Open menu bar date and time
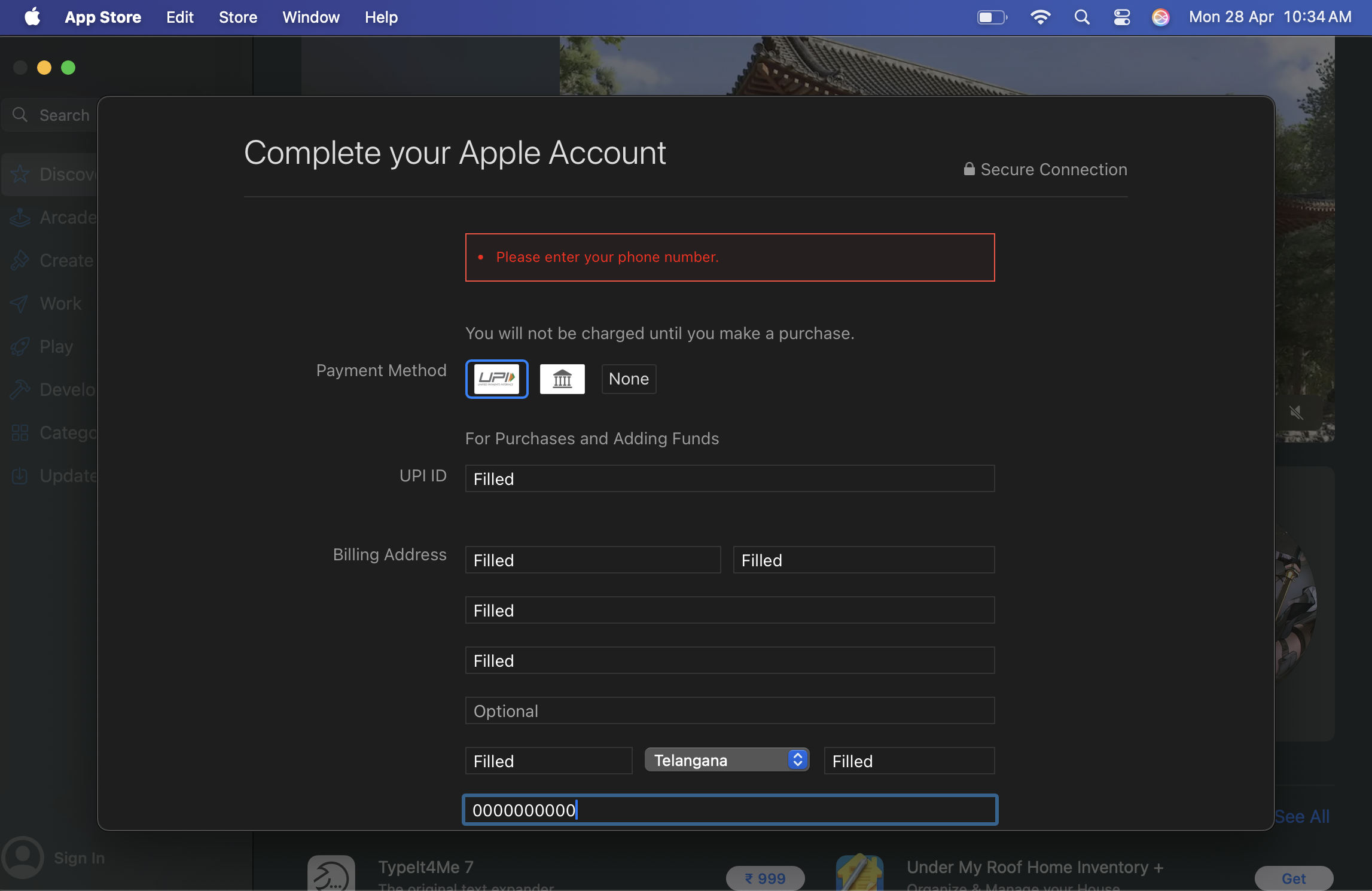Image resolution: width=1372 pixels, height=891 pixels. click(x=1270, y=17)
